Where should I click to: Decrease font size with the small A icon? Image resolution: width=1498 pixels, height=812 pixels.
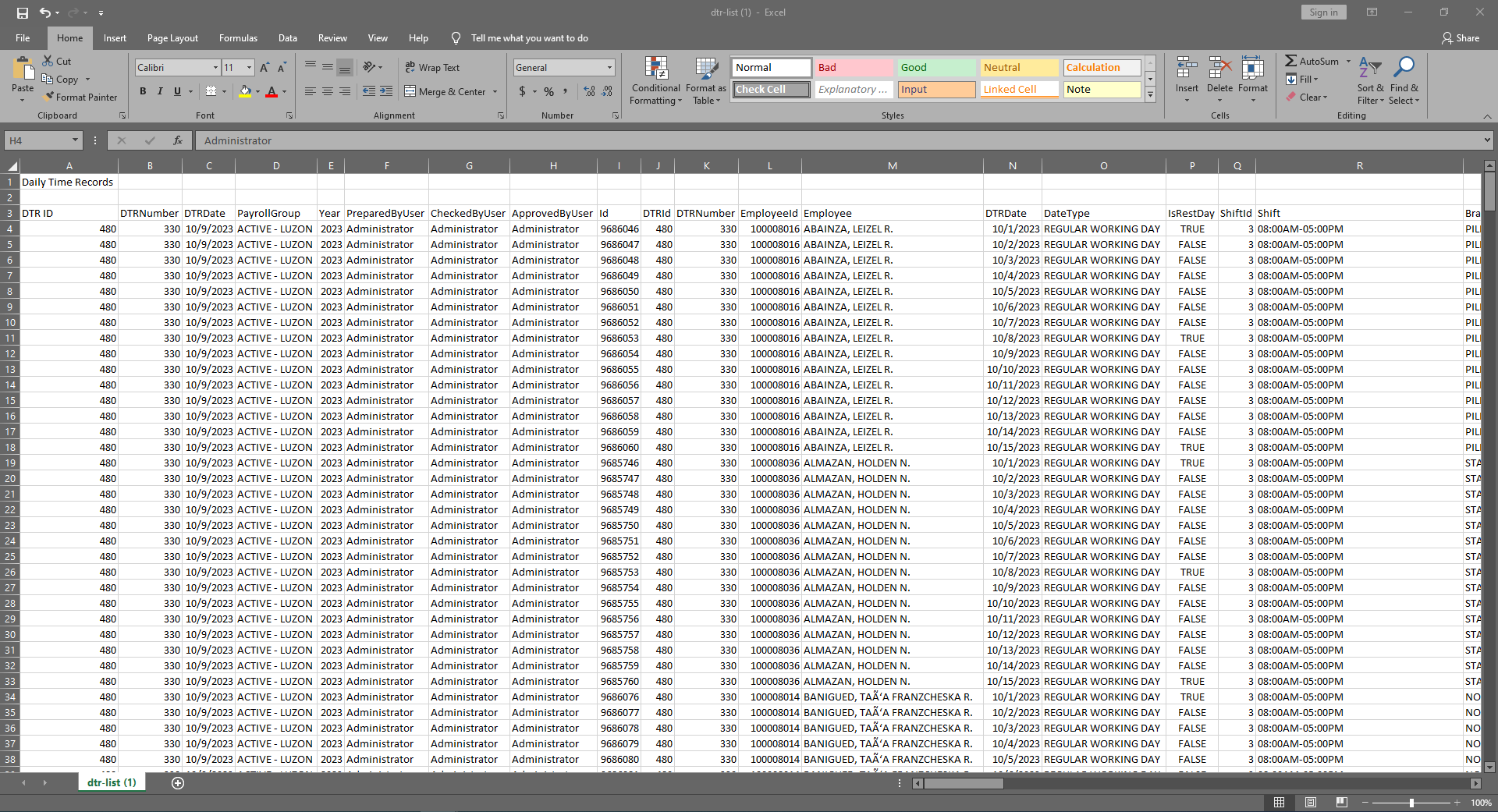282,68
